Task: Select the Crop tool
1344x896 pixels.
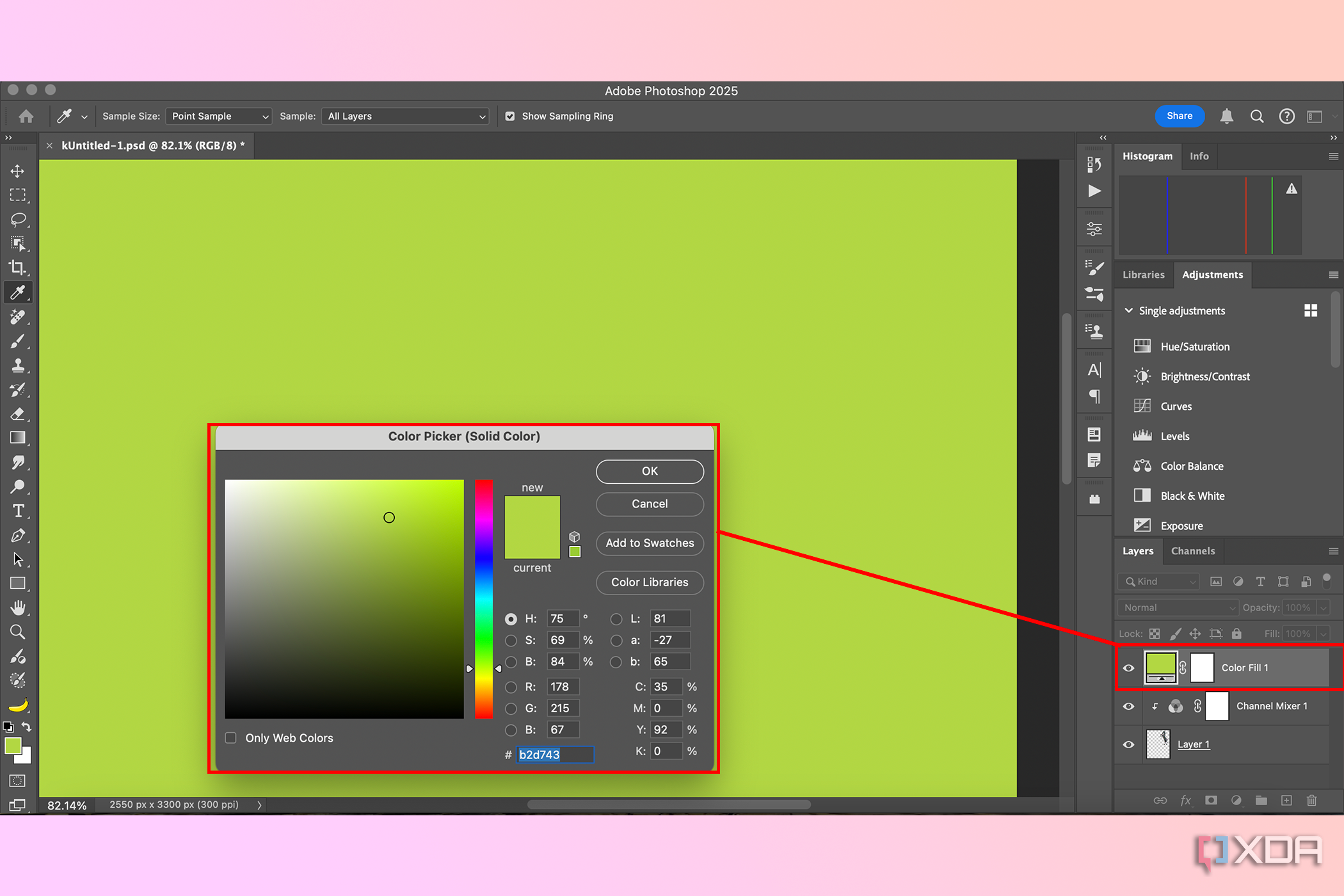Action: click(x=18, y=268)
